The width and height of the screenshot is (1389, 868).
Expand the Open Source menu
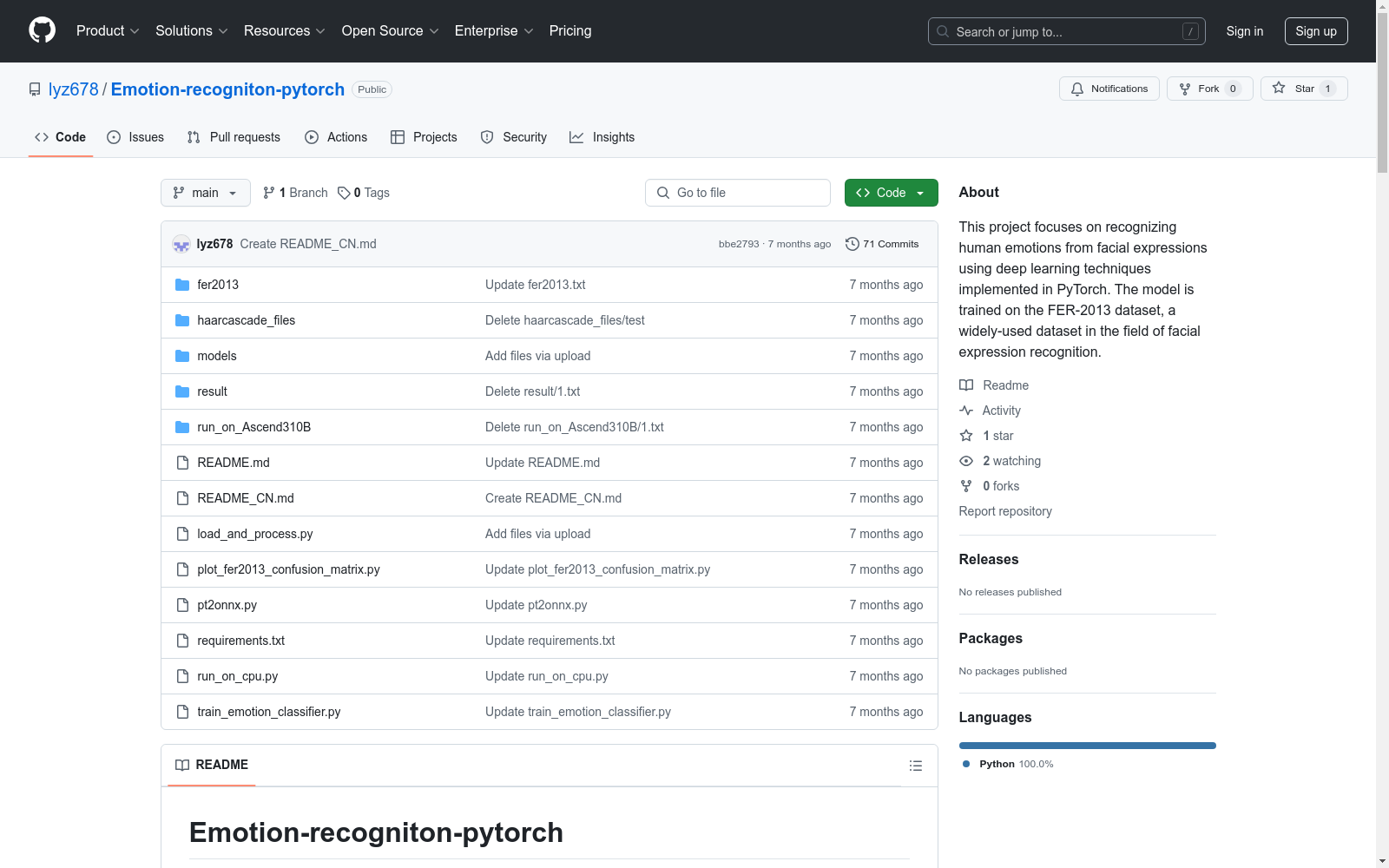pyautogui.click(x=391, y=30)
